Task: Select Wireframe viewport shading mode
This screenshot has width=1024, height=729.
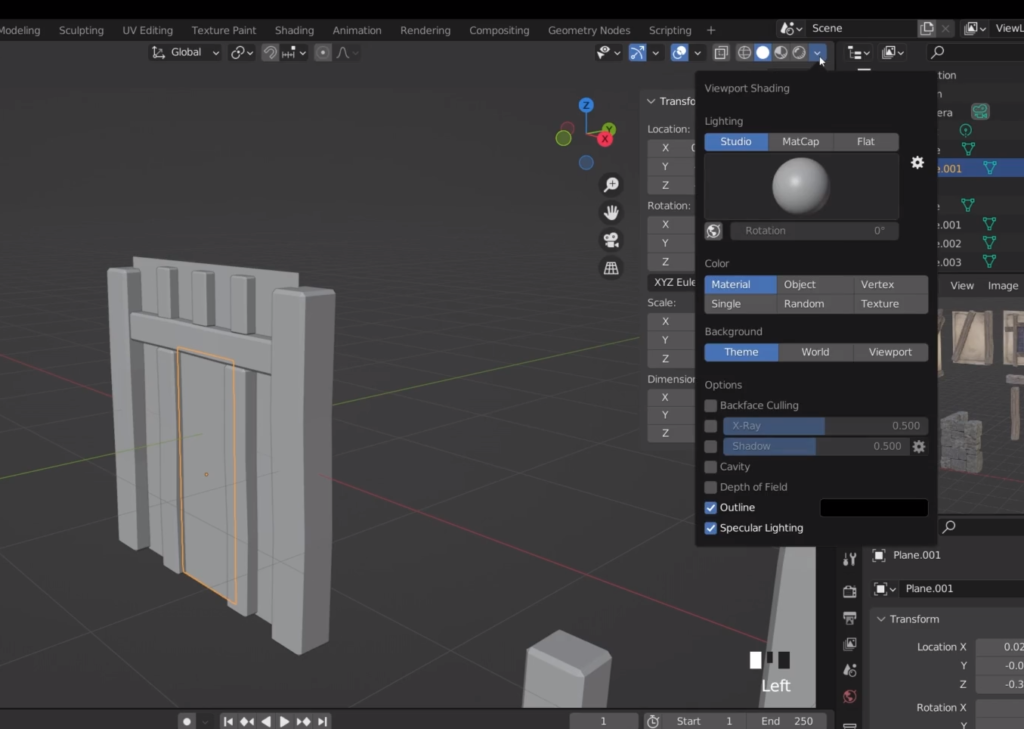Action: 744,53
